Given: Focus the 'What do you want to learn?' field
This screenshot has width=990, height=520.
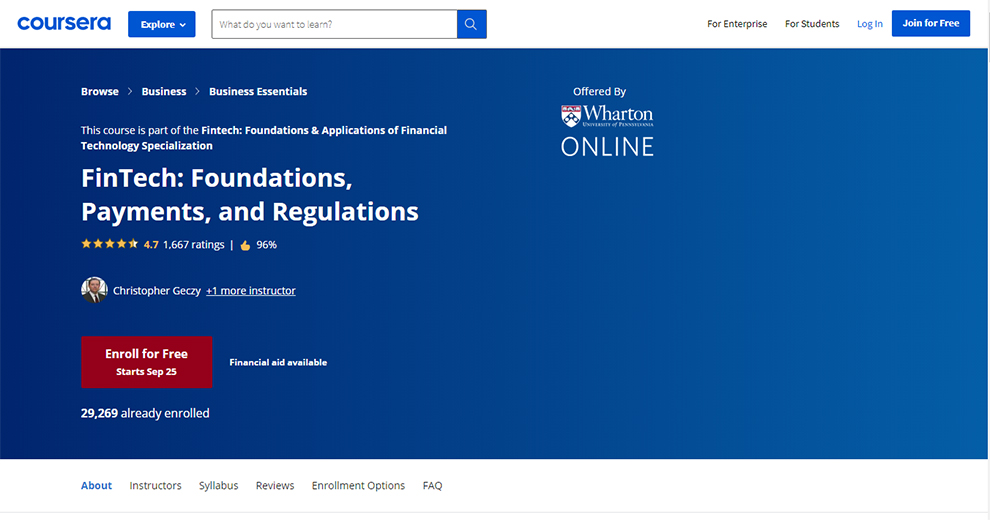Looking at the screenshot, I should pos(334,24).
